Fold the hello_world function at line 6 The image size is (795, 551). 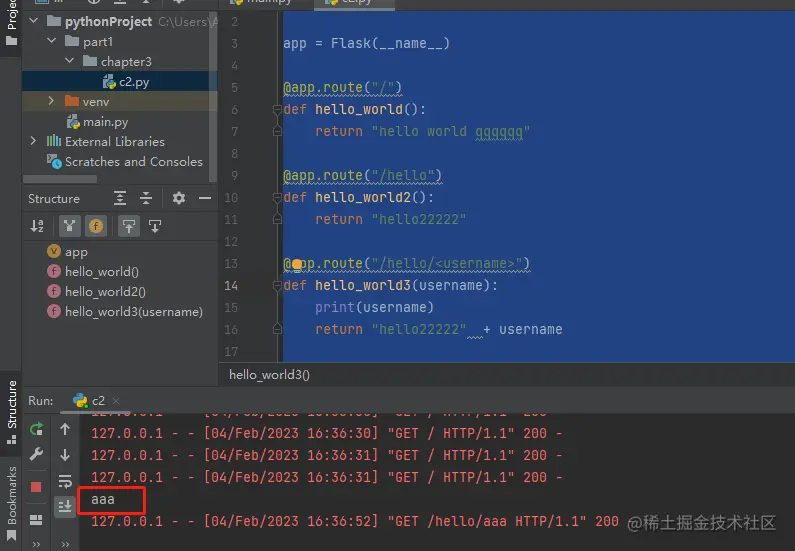pos(277,109)
